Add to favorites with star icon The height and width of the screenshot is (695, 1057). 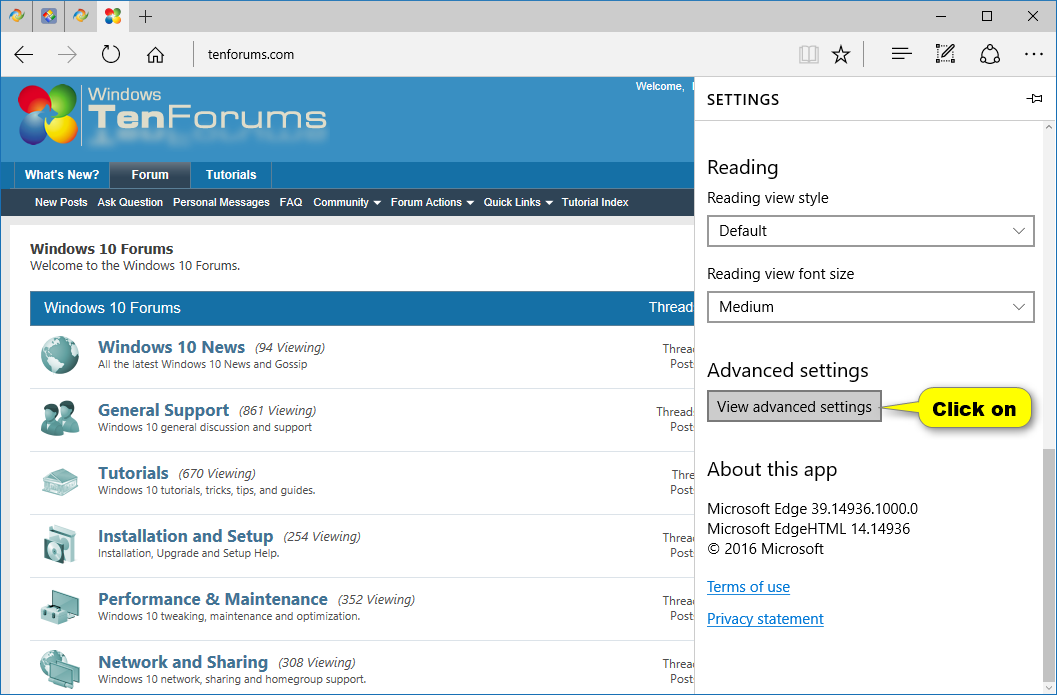[x=841, y=55]
